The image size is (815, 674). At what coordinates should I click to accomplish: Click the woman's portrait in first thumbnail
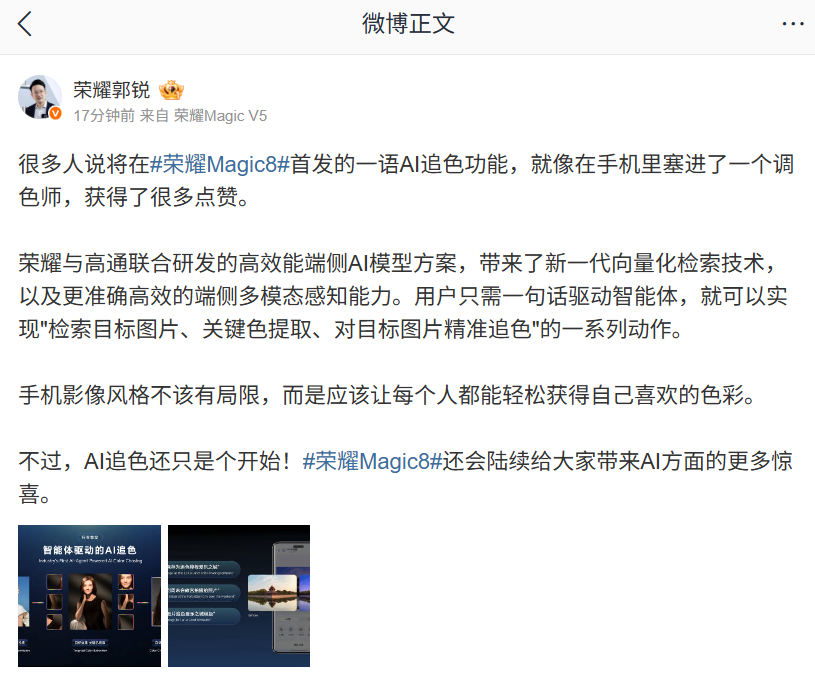pyautogui.click(x=89, y=601)
